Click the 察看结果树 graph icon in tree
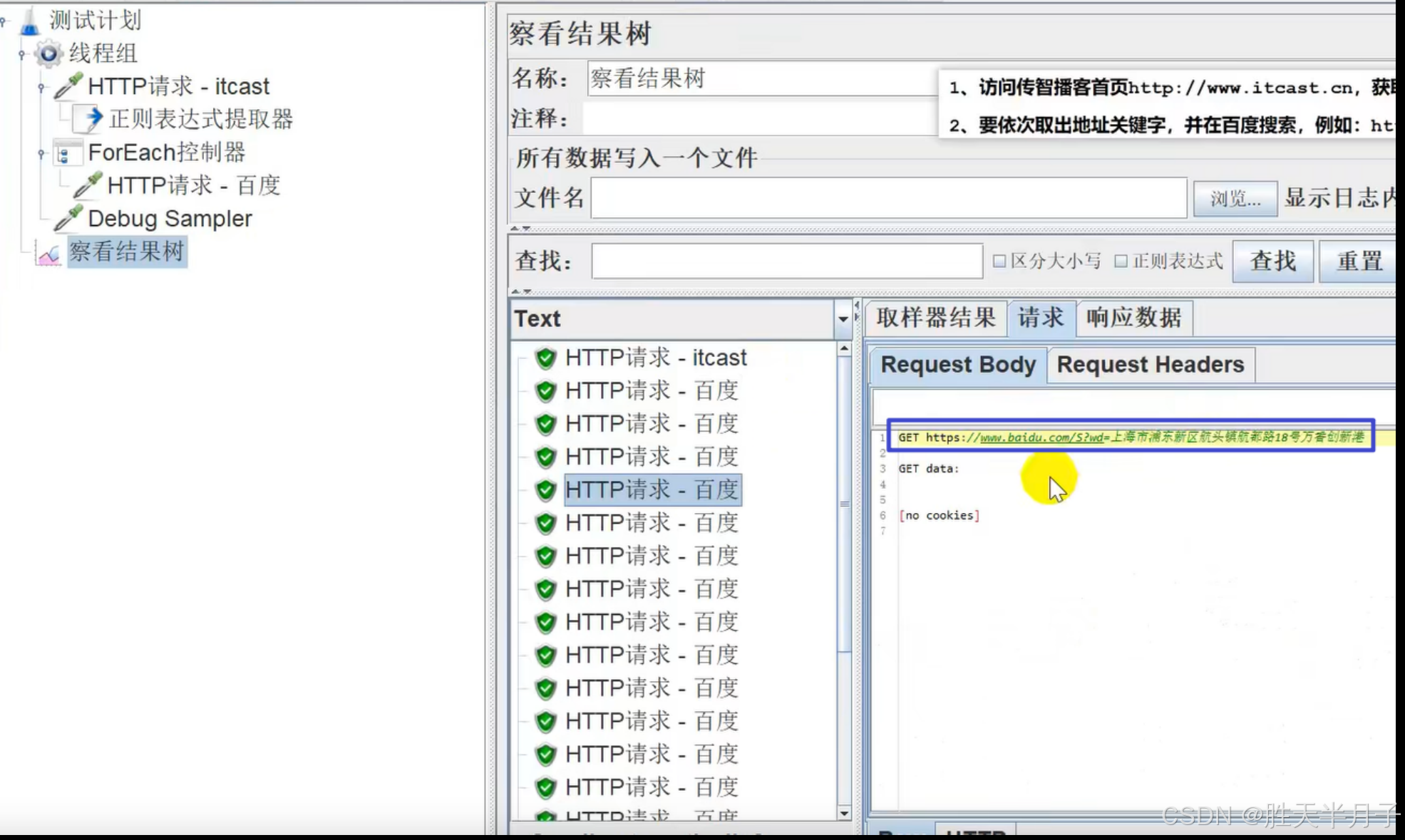This screenshot has width=1405, height=840. pyautogui.click(x=48, y=253)
